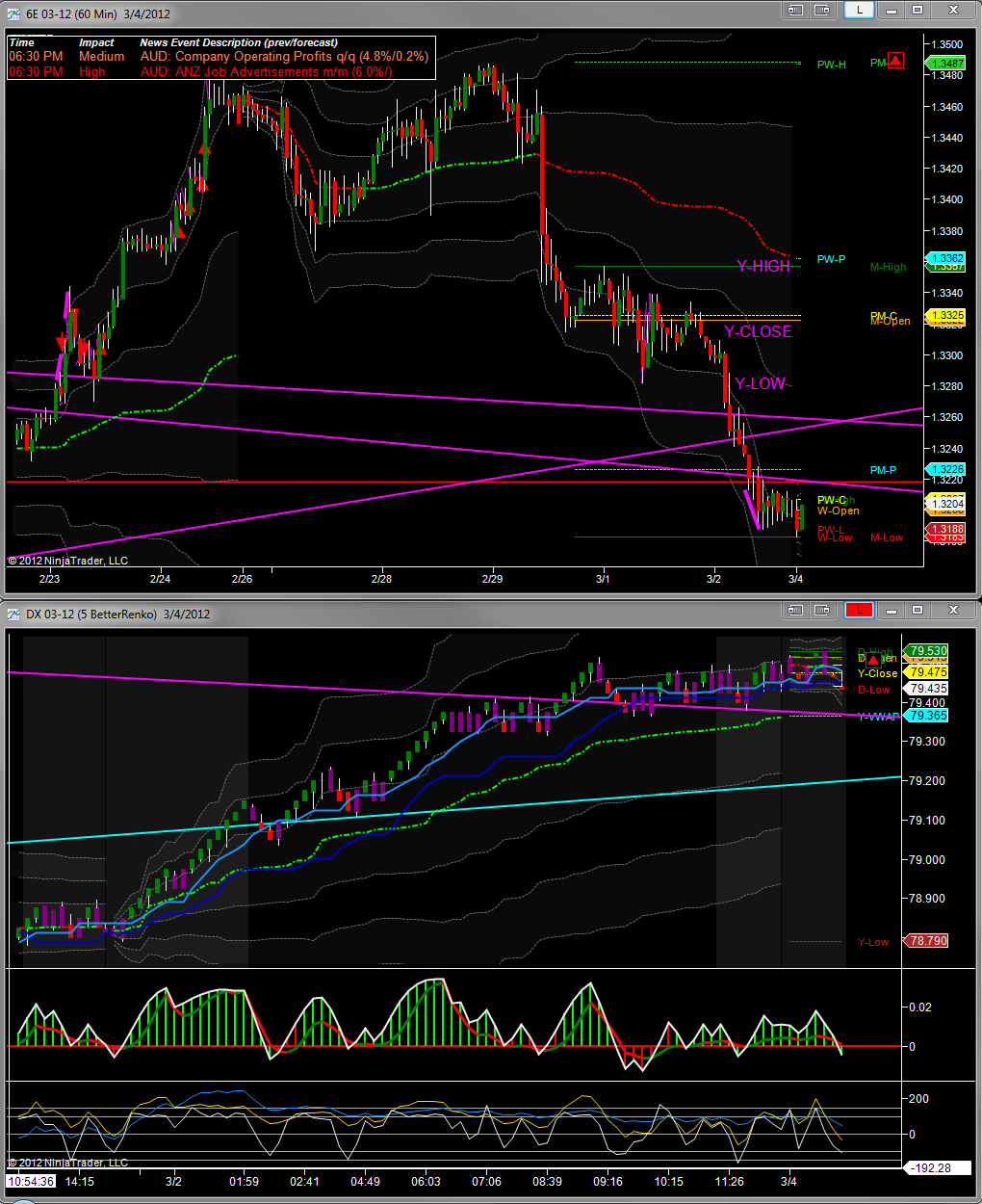982x1204 pixels.
Task: Select the Y-LOW label on the 6E chart
Action: coord(761,383)
